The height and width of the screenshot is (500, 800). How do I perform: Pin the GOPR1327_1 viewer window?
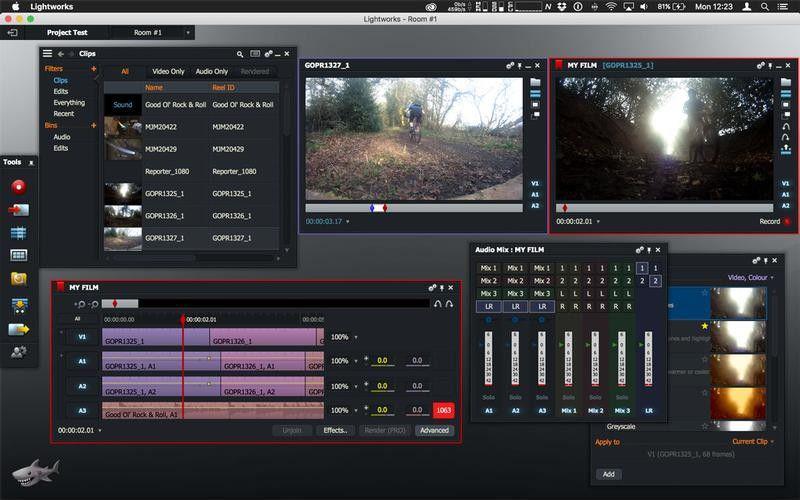click(x=519, y=66)
